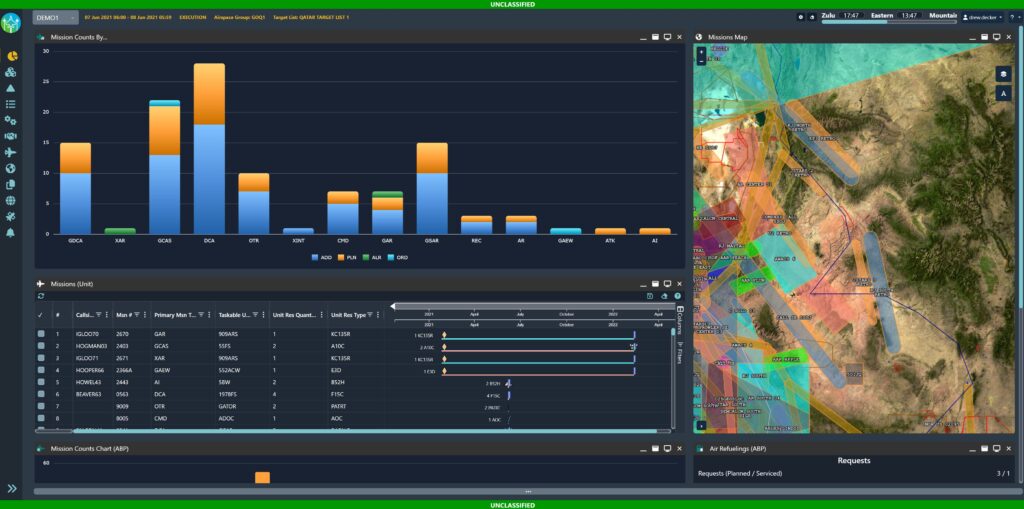Zoom out on the Missions Map
The image size is (1024, 509).
[x=701, y=61]
